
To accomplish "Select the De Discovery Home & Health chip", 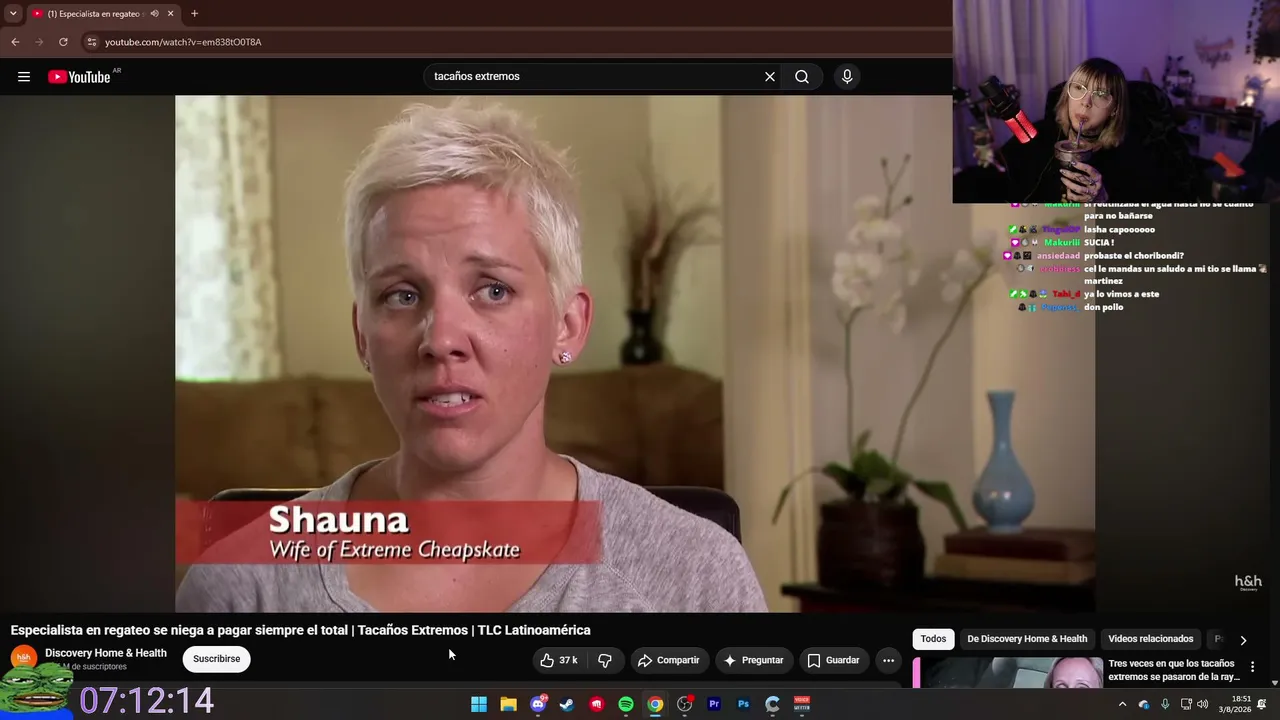I will [x=1027, y=639].
